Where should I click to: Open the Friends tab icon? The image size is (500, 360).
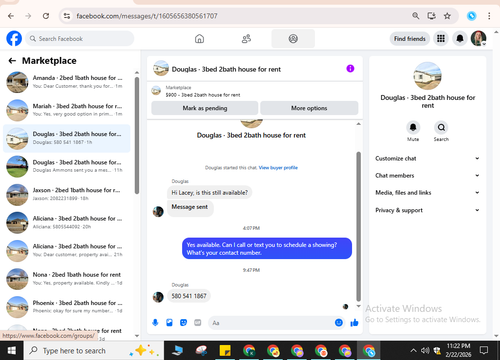pyautogui.click(x=246, y=39)
